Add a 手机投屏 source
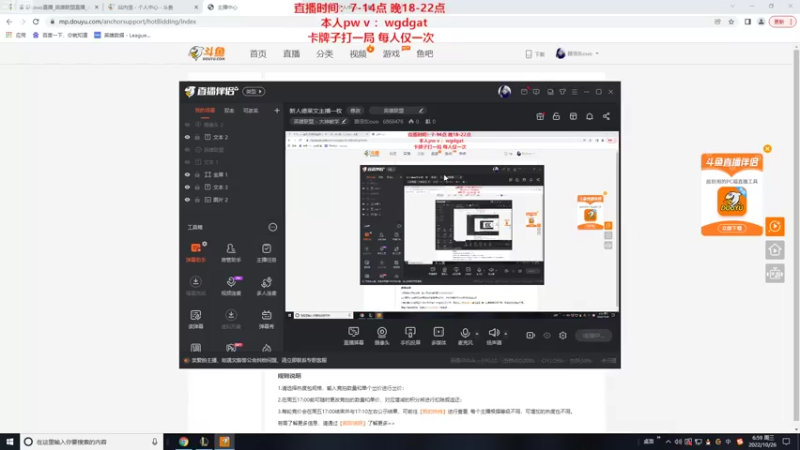 (x=410, y=336)
